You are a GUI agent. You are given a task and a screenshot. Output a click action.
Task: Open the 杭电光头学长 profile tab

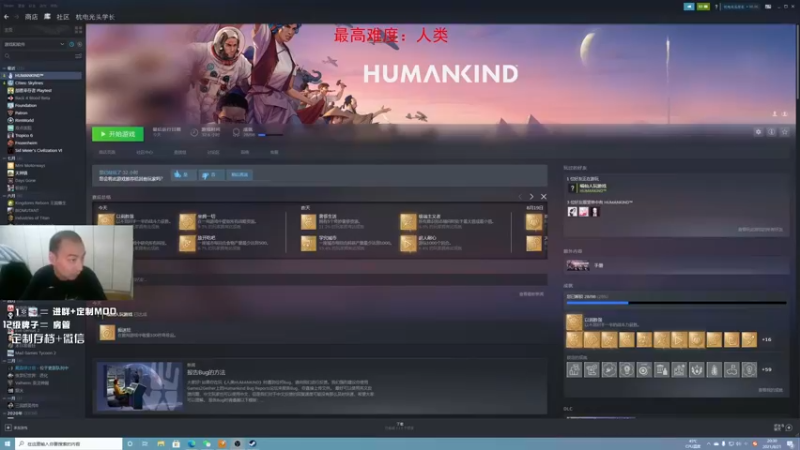click(95, 17)
